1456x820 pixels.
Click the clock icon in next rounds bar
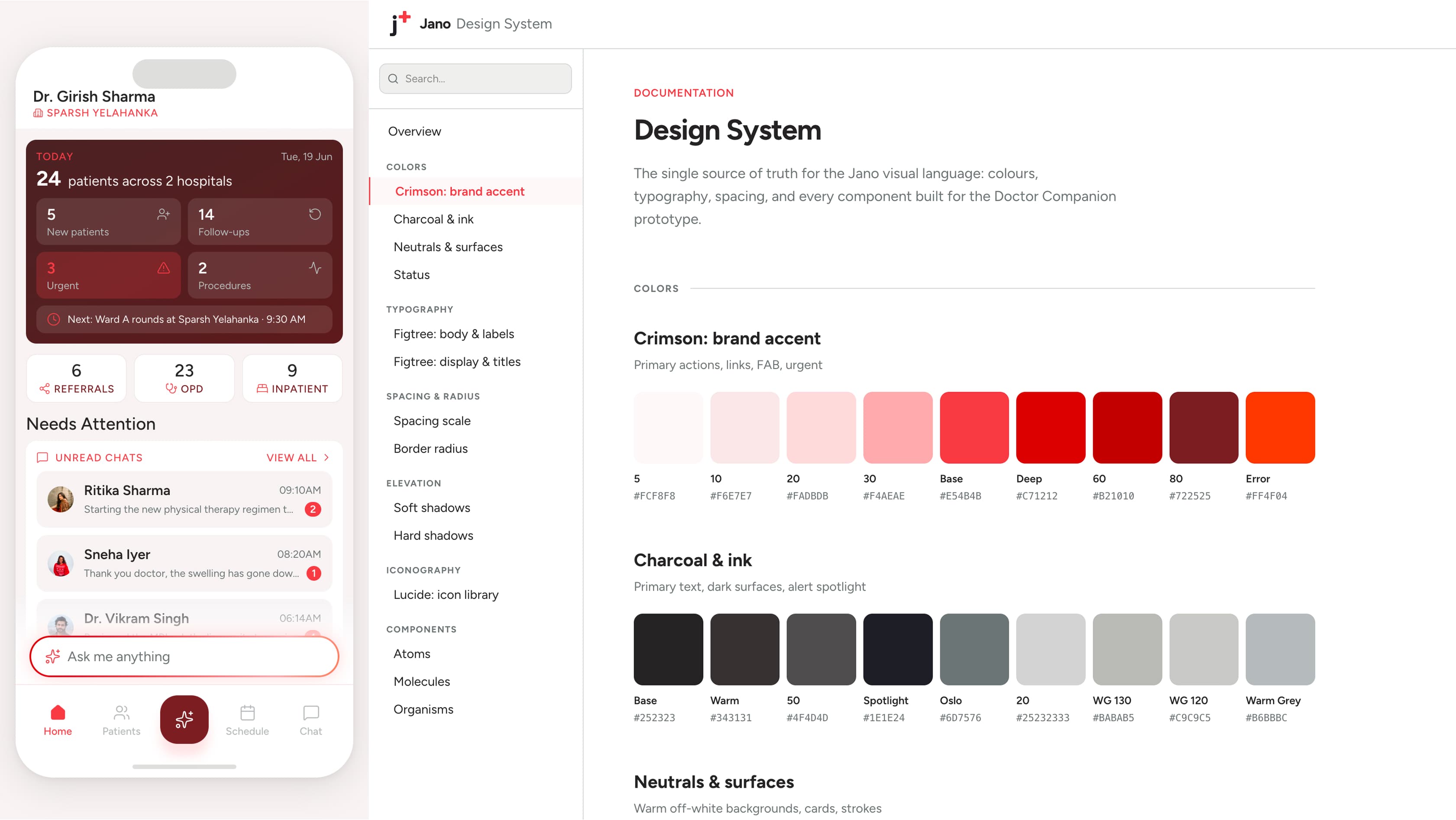[x=53, y=319]
